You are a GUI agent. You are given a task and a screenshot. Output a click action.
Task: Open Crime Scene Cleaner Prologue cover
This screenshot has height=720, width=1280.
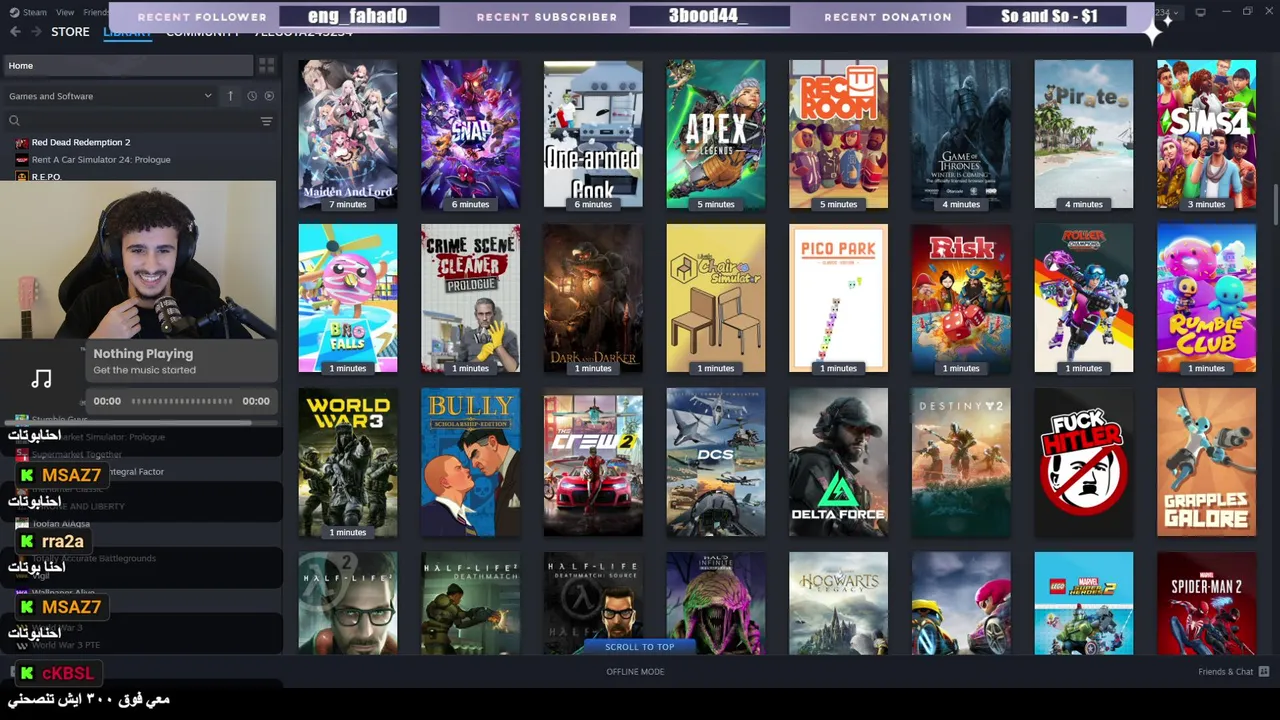(470, 298)
